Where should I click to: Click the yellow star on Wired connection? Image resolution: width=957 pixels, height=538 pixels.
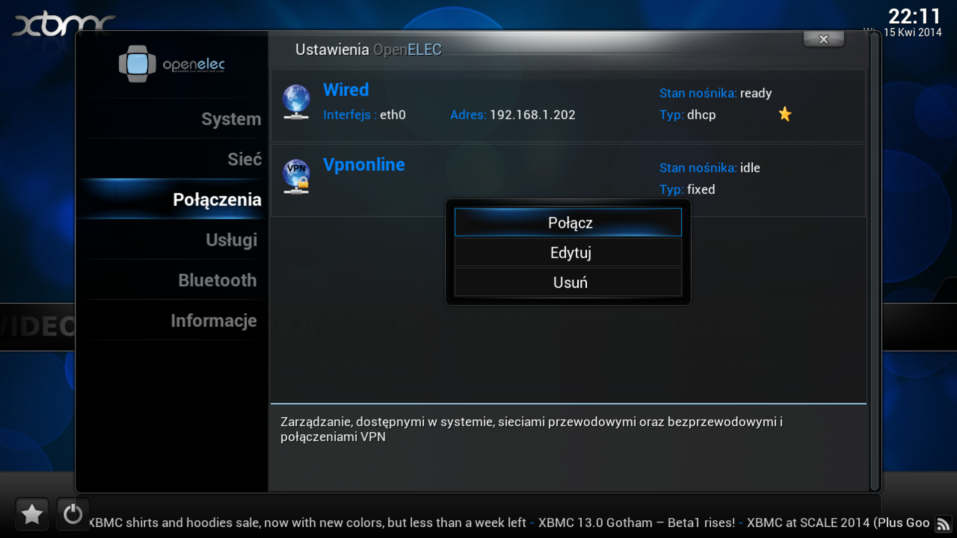785,114
